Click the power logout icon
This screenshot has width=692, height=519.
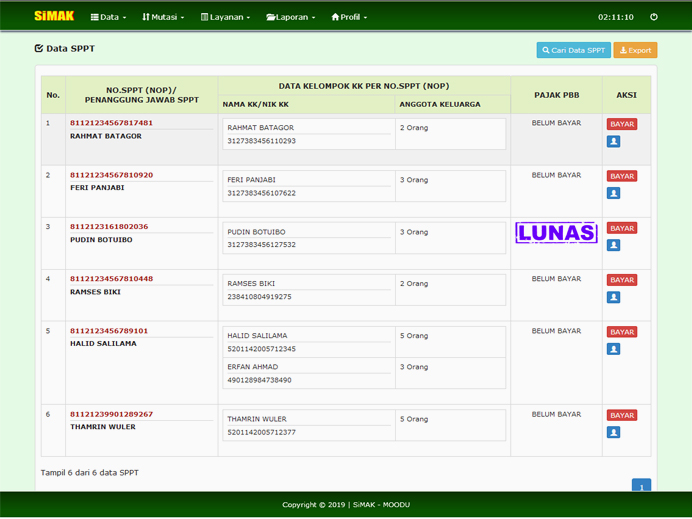pyautogui.click(x=654, y=17)
